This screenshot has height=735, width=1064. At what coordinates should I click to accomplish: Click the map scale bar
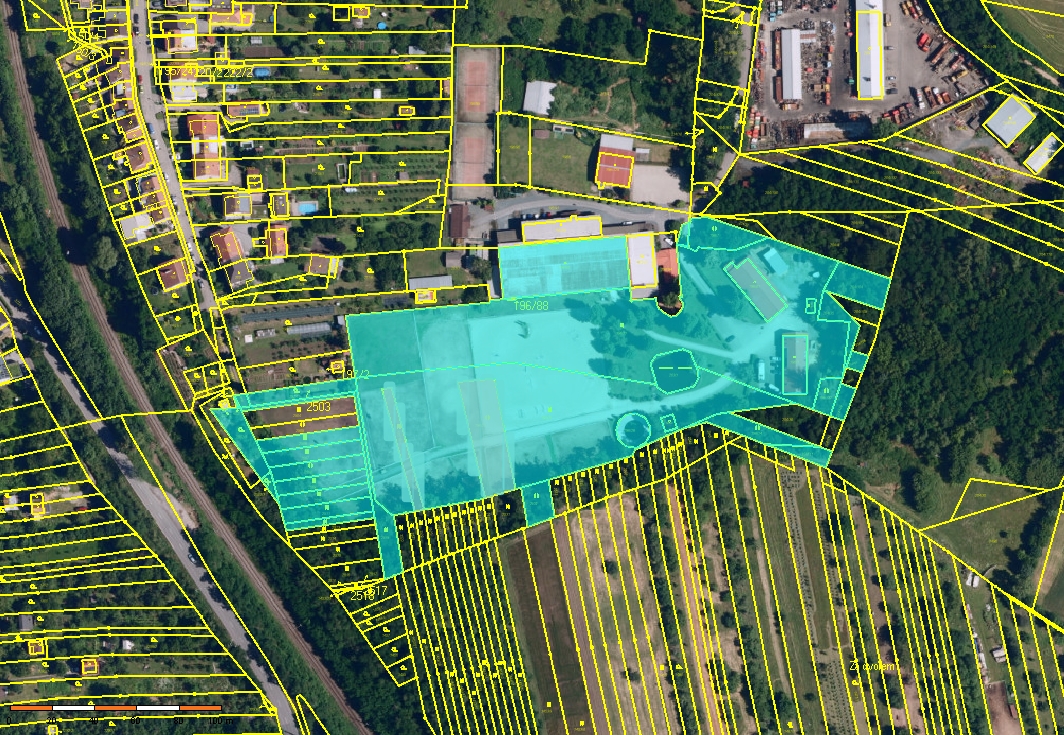[115, 709]
